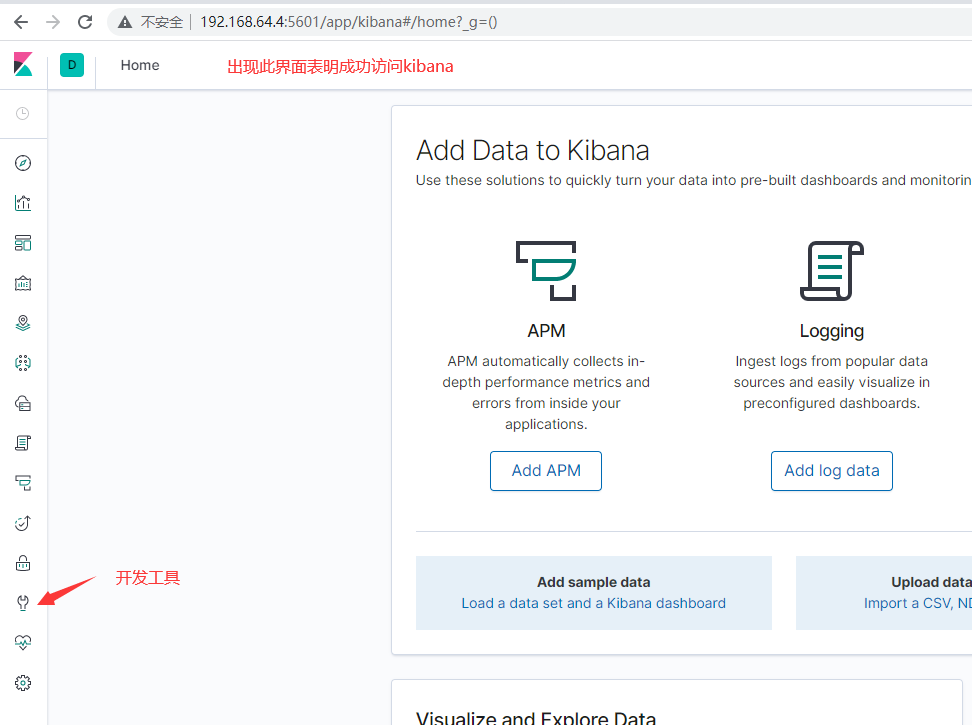Open Discover compass icon in sidebar
The height and width of the screenshot is (725, 972).
coord(23,163)
